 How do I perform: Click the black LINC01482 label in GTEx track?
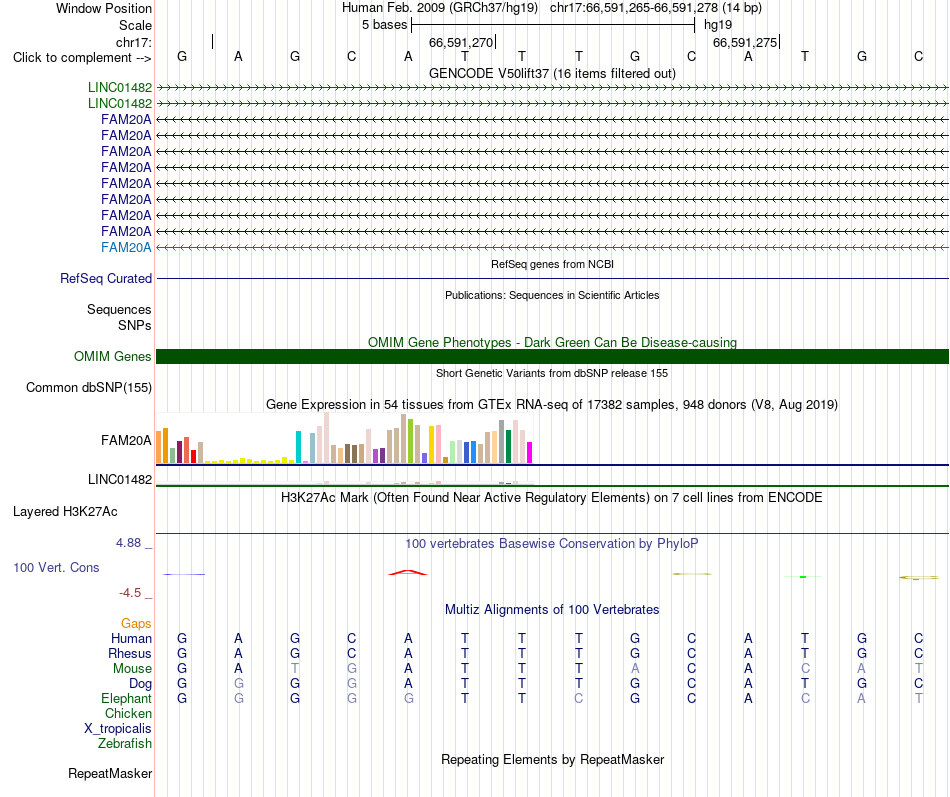point(120,479)
